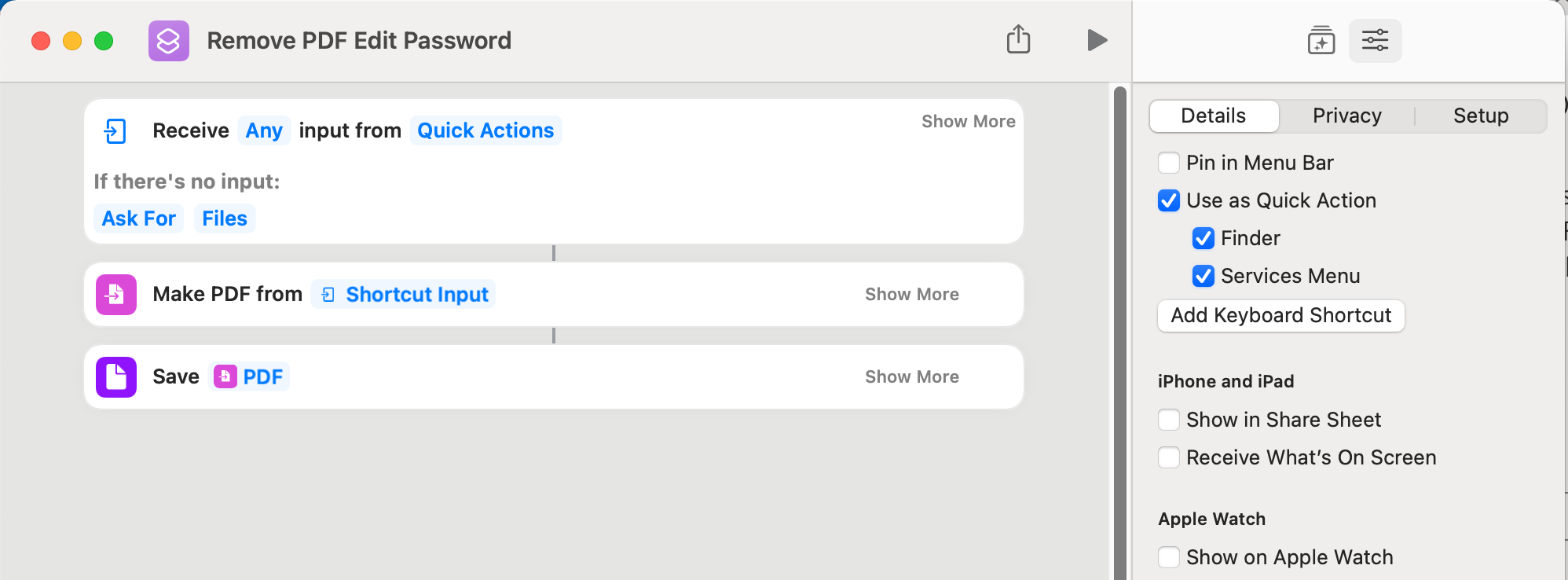Uncheck Use as Quick Action
Viewport: 1568px width, 580px height.
[1169, 200]
